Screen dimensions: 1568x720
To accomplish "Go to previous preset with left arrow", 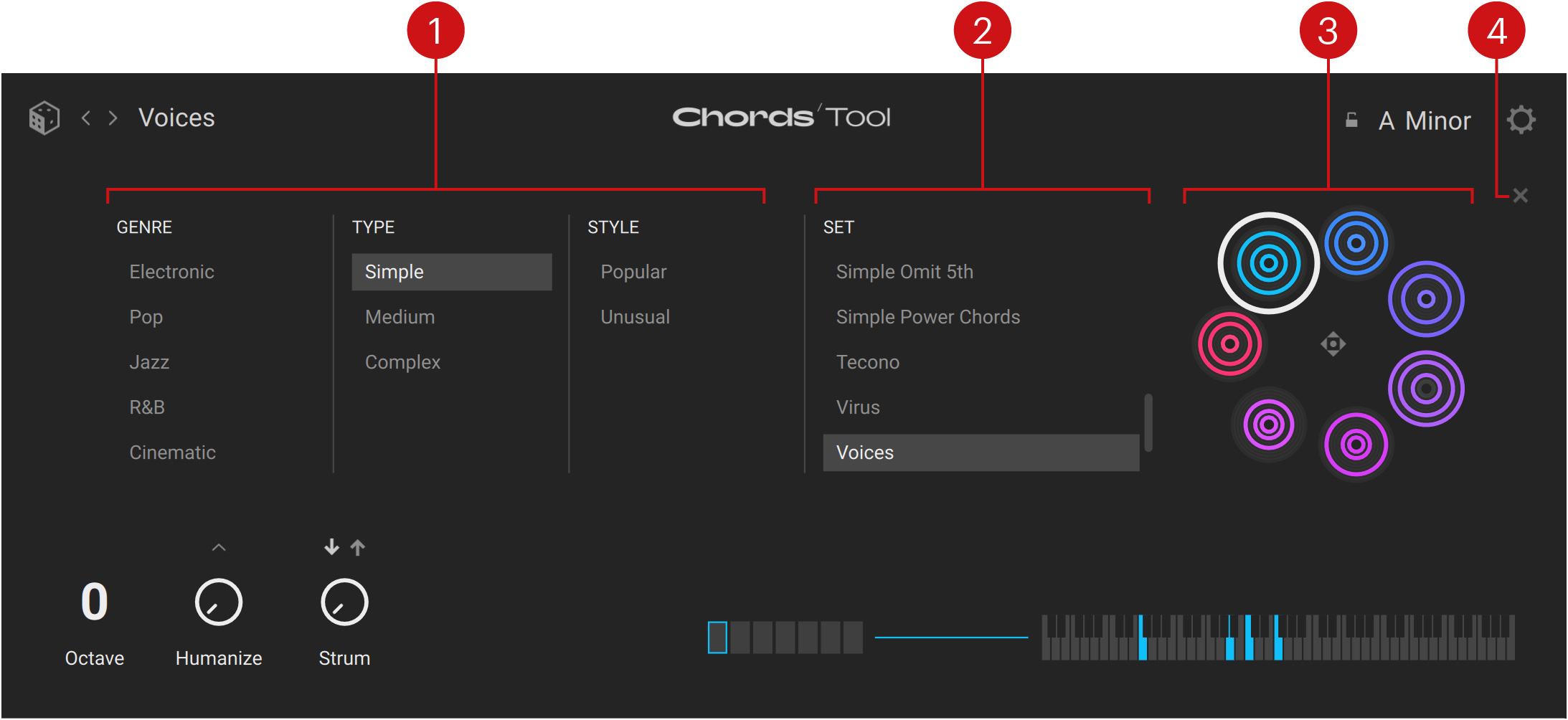I will tap(86, 118).
